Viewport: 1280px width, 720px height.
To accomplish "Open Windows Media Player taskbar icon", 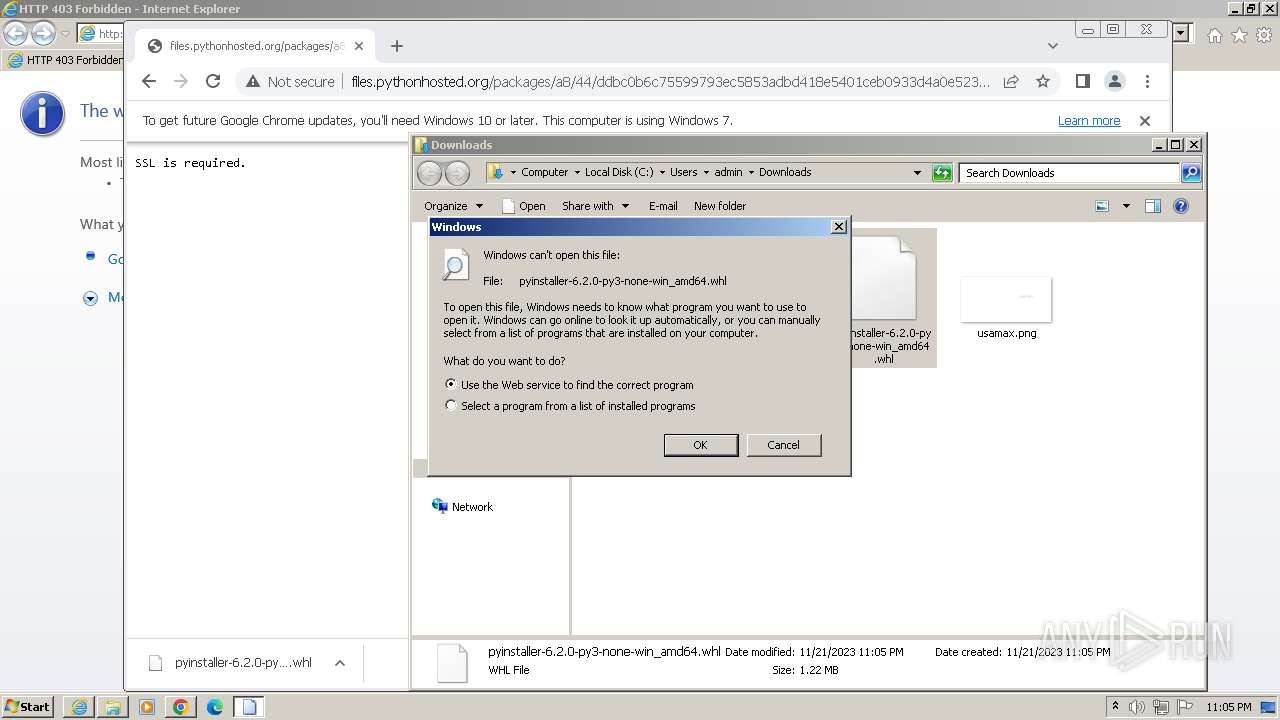I will (x=147, y=707).
